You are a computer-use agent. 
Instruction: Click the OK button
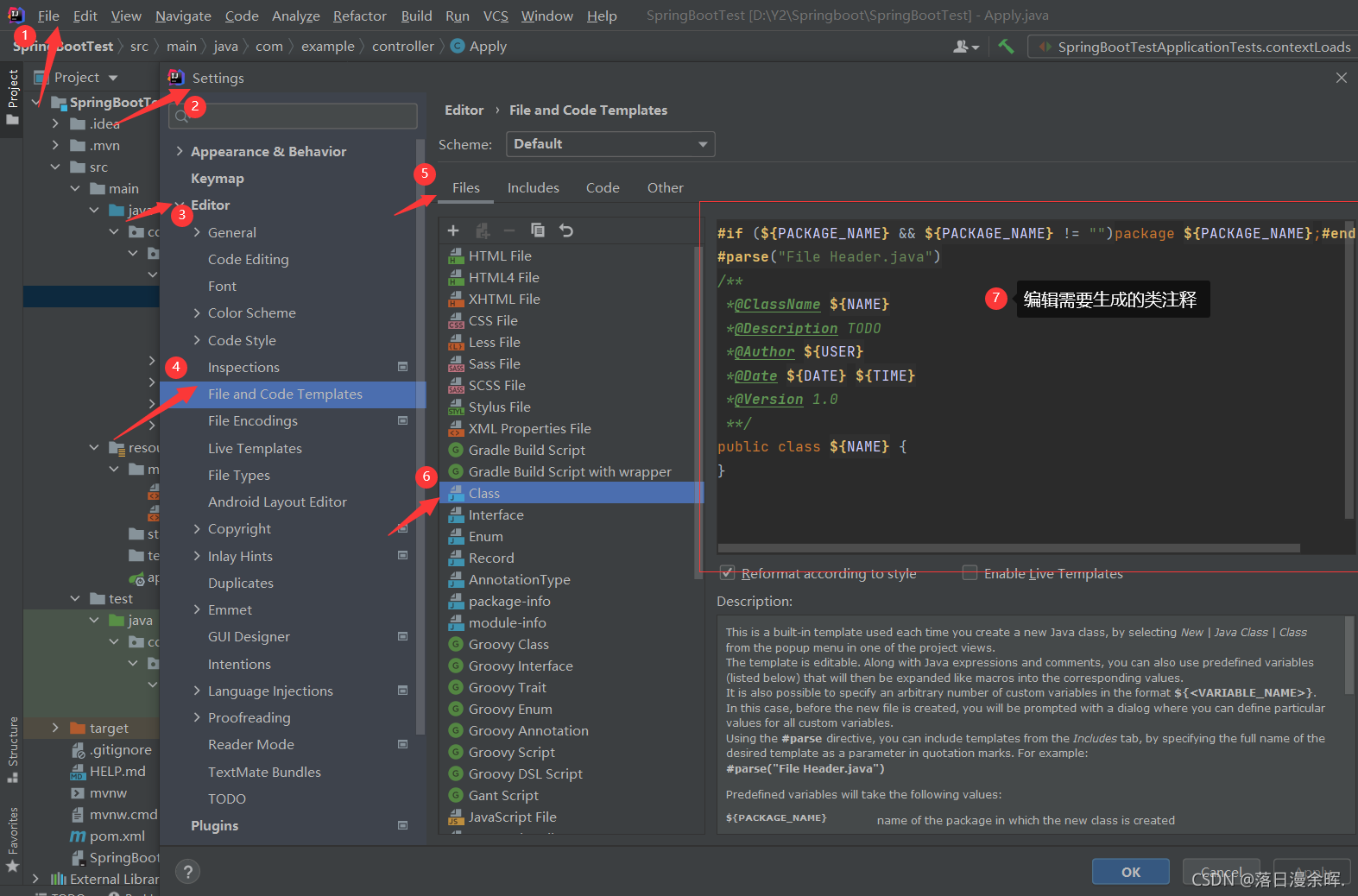(1130, 872)
